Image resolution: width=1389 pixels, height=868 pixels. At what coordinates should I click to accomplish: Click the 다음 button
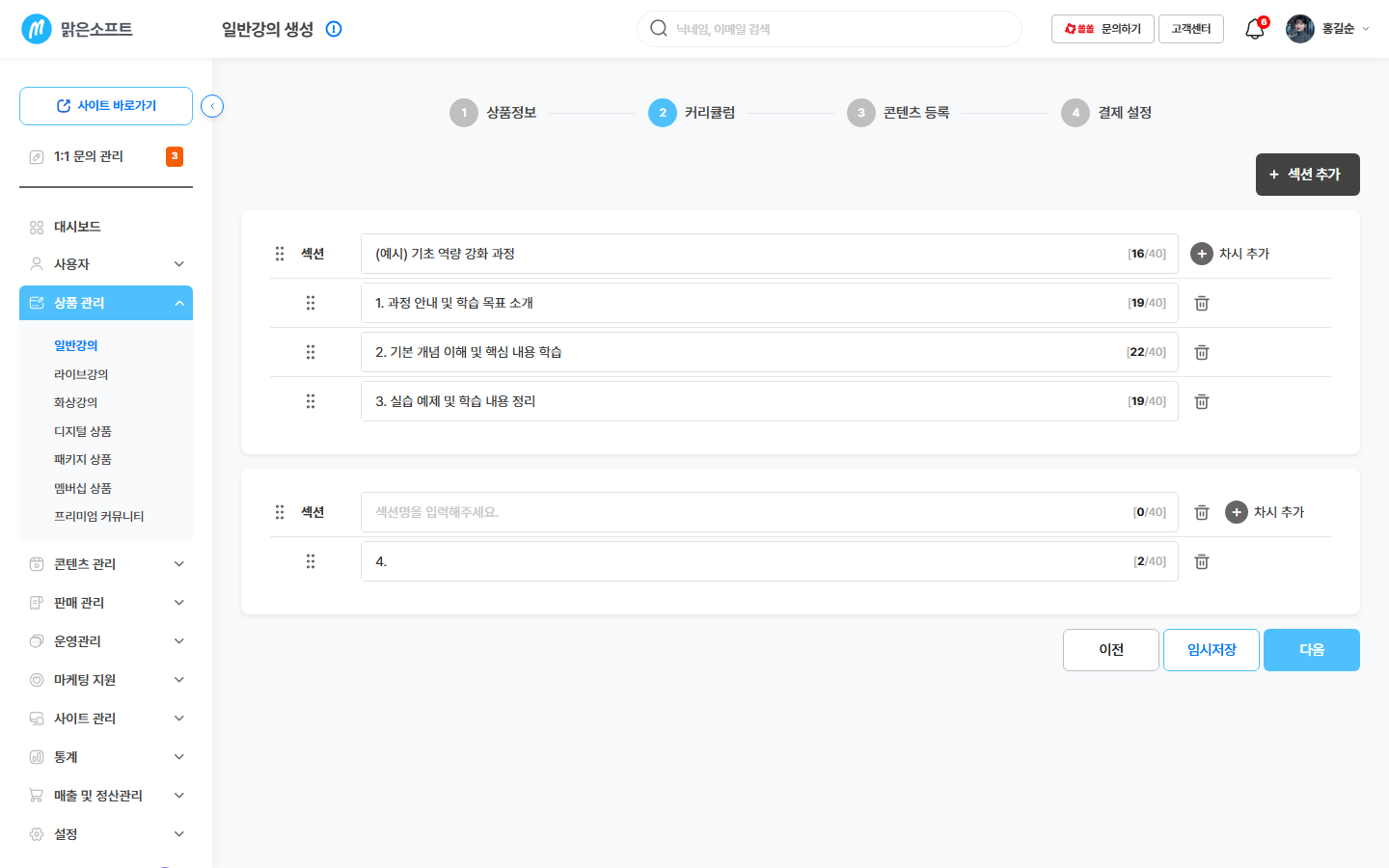[x=1312, y=650]
